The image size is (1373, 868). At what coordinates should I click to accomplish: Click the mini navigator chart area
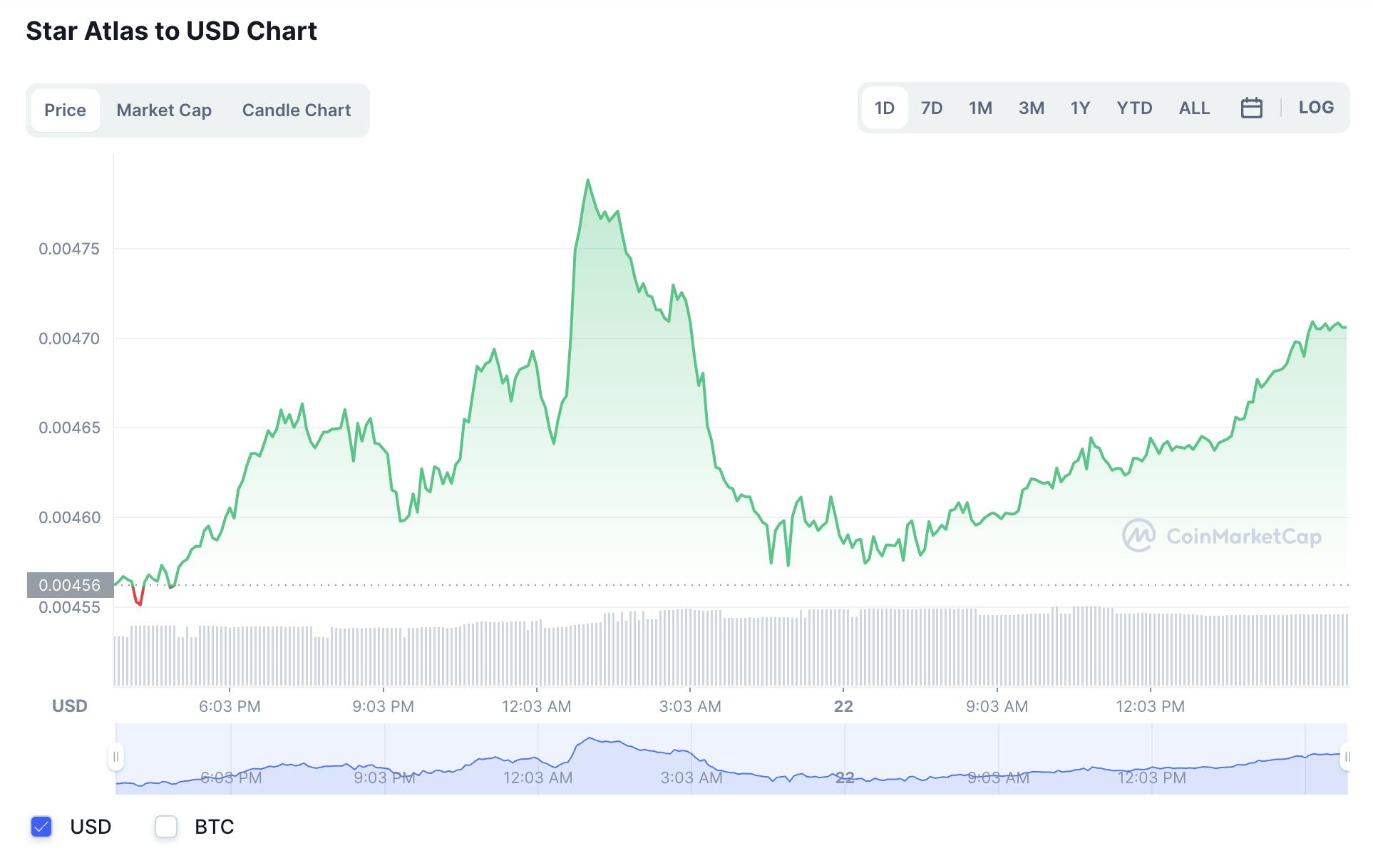click(x=731, y=758)
